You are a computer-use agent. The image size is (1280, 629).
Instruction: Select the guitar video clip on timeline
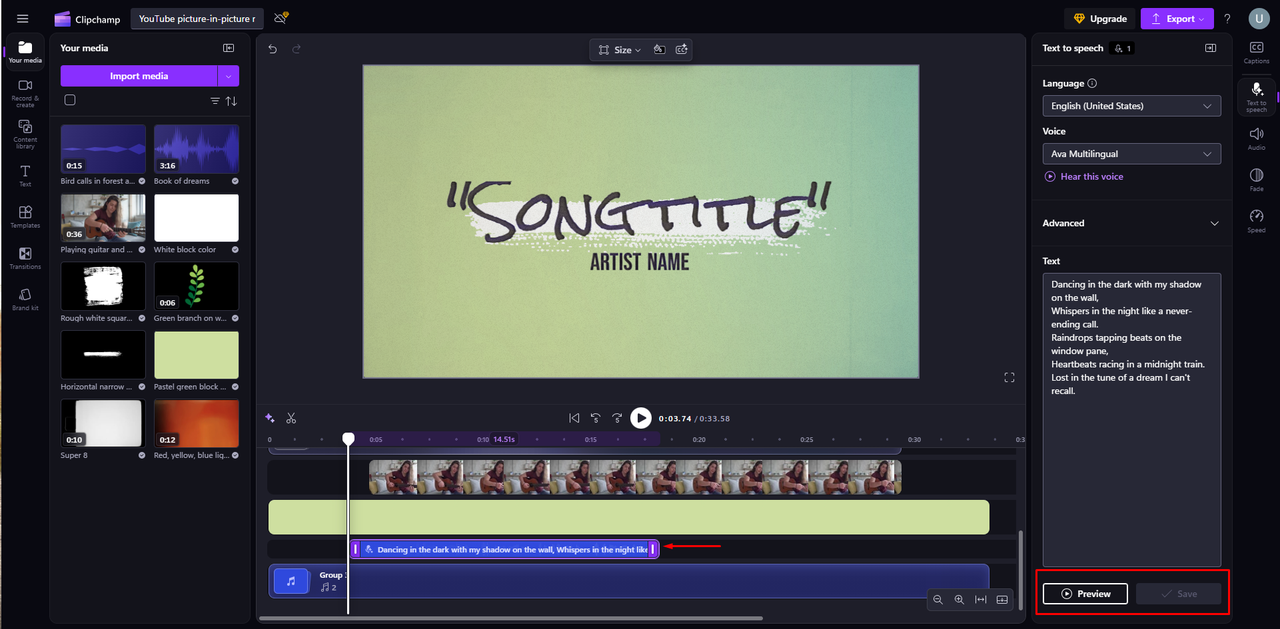[635, 477]
